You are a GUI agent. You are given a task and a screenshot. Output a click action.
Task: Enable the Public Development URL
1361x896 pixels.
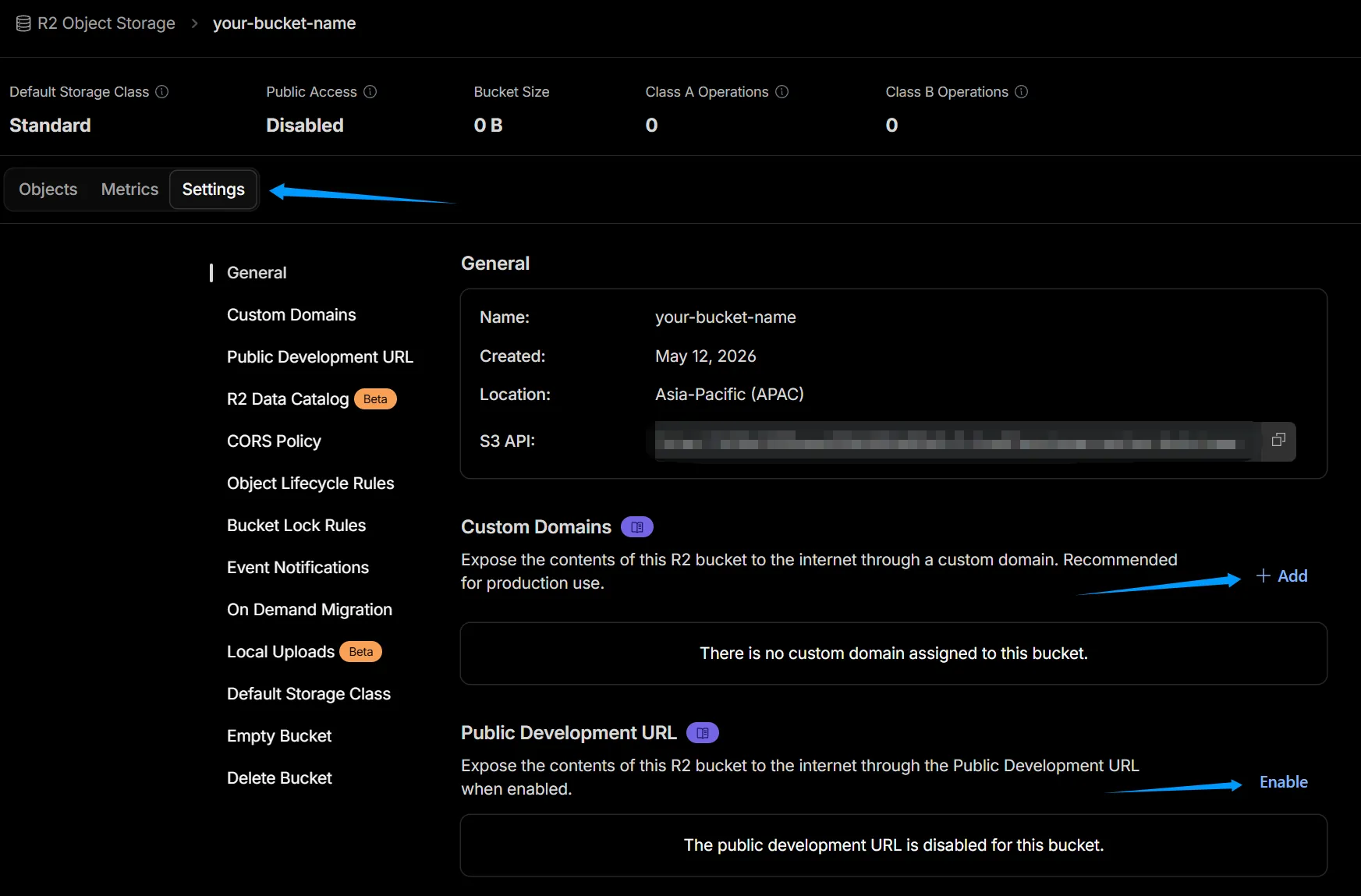[1284, 782]
